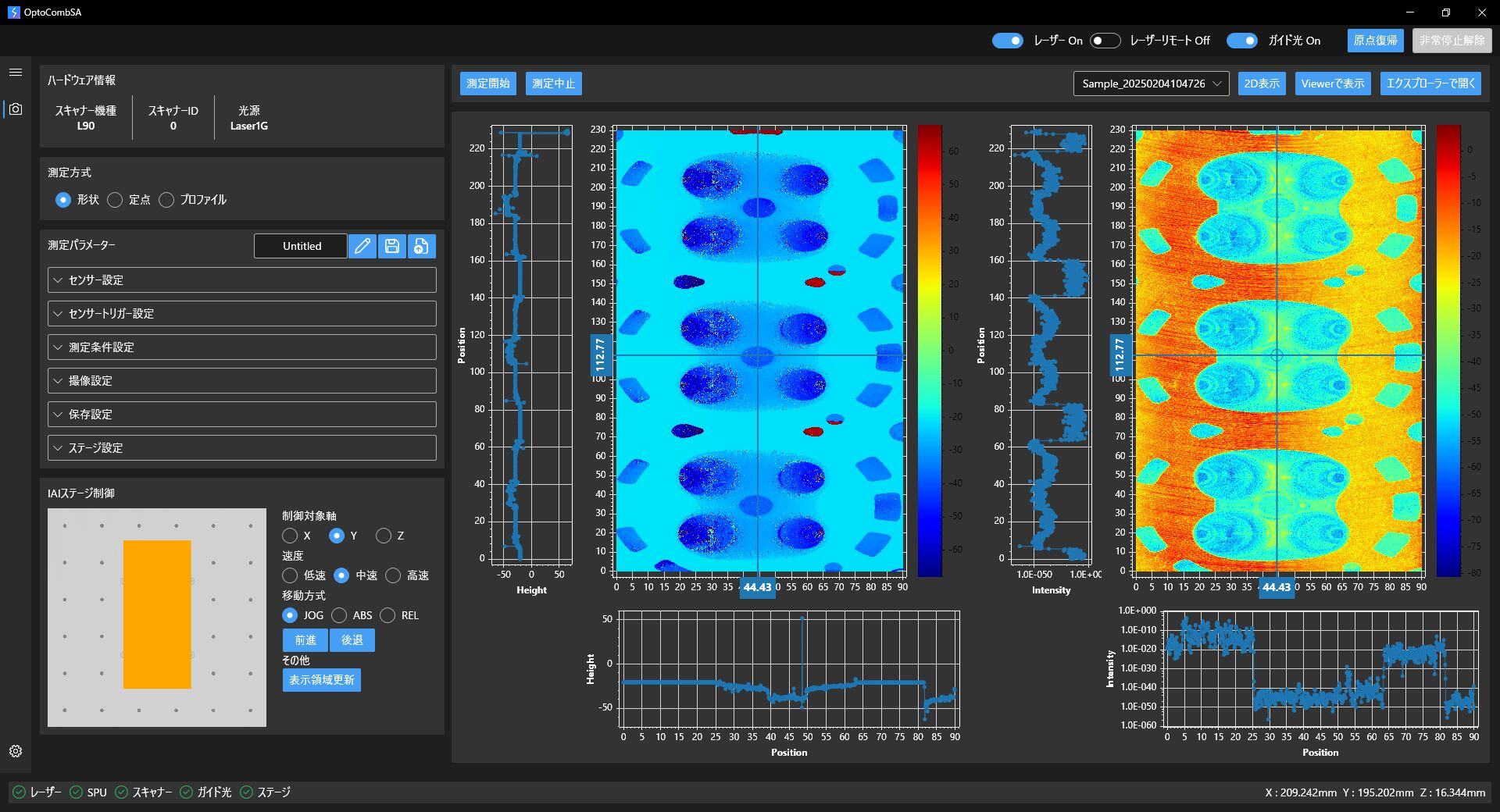Click the pencil edit parameter icon

point(362,247)
